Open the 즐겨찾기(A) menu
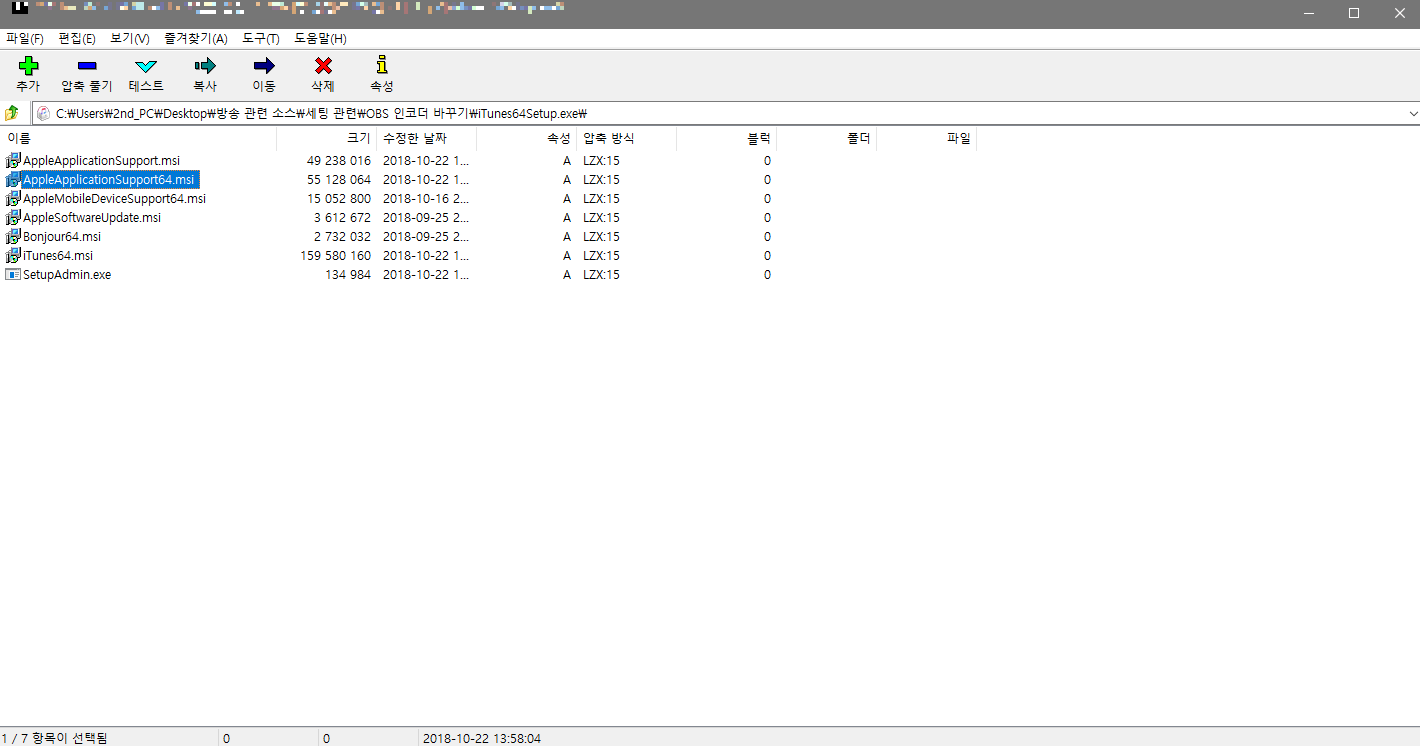1420x746 pixels. (x=196, y=38)
